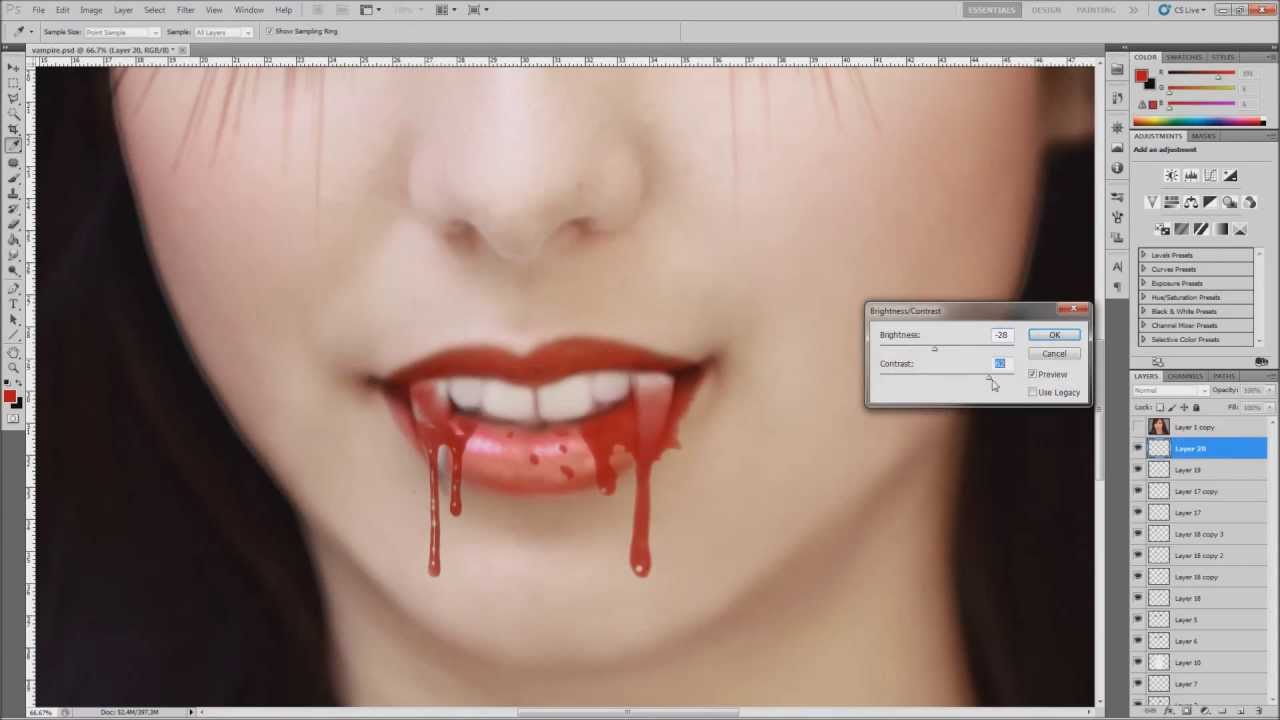Viewport: 1280px width, 720px height.
Task: Click the foreground color swatch in toolbox
Action: coord(10,396)
